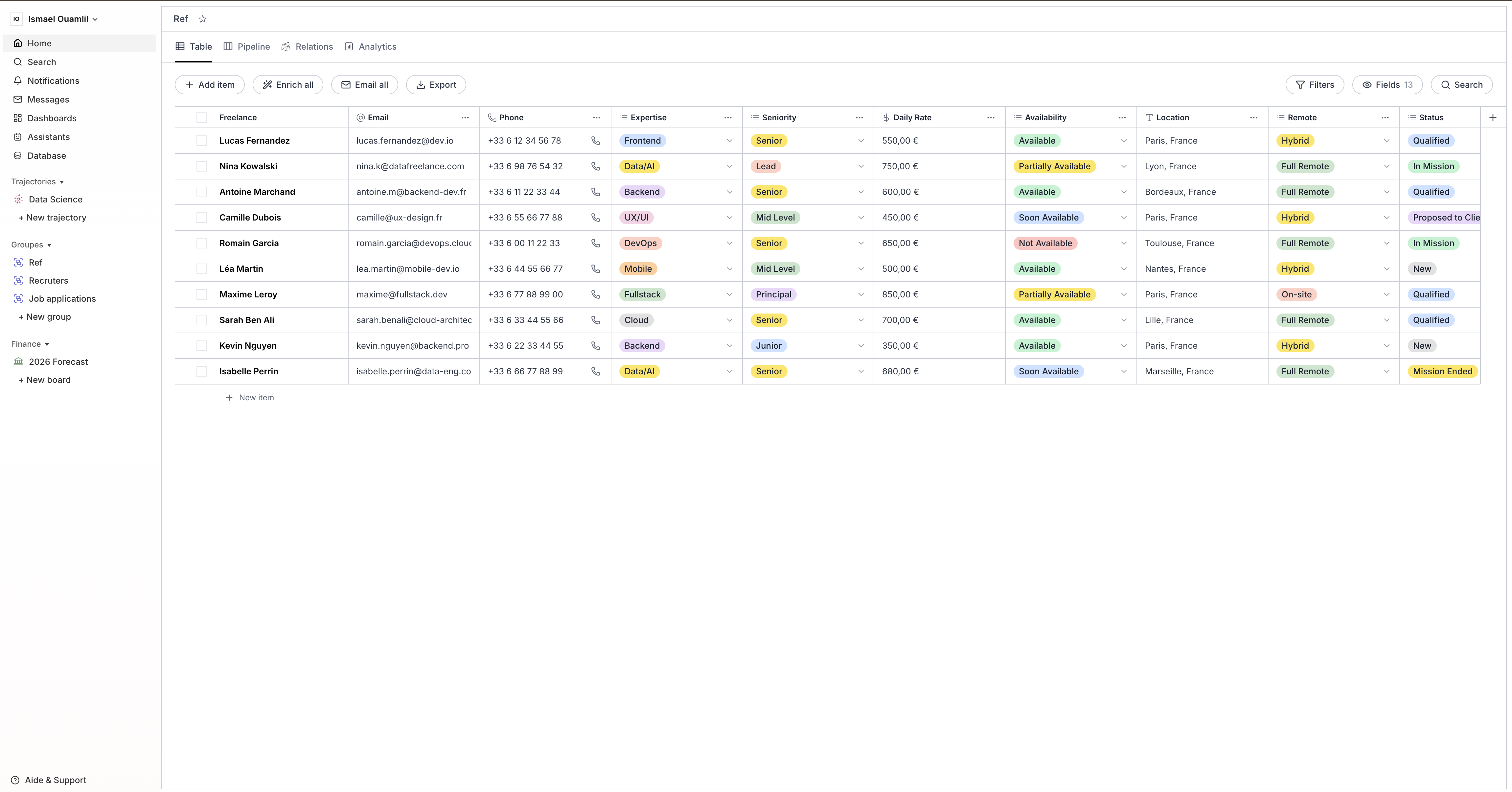The image size is (1512, 792).
Task: Open the Availability dropdown for Romain Garcia
Action: click(1123, 243)
